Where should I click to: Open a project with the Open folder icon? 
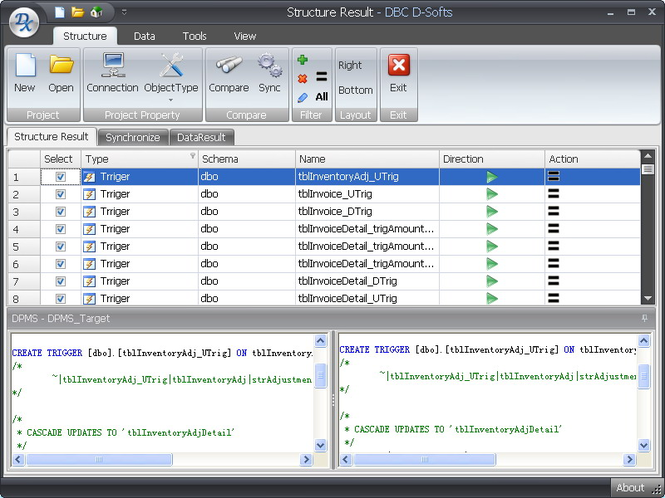[x=61, y=65]
